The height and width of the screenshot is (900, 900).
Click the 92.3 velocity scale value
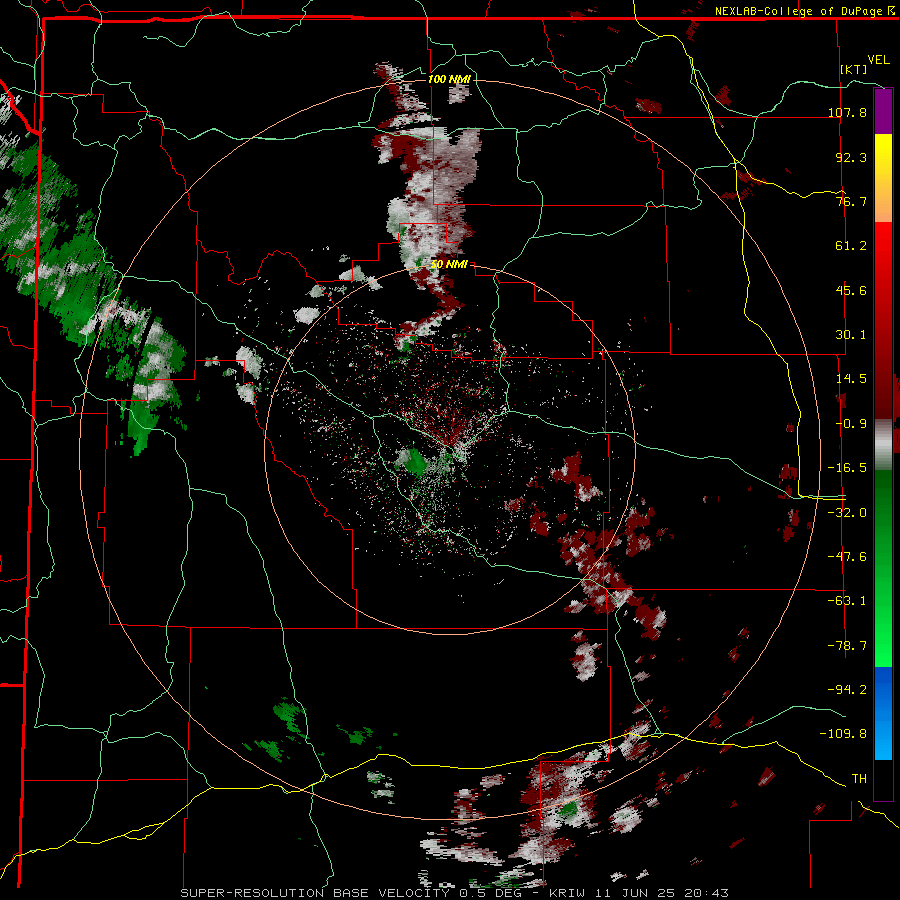pyautogui.click(x=851, y=157)
